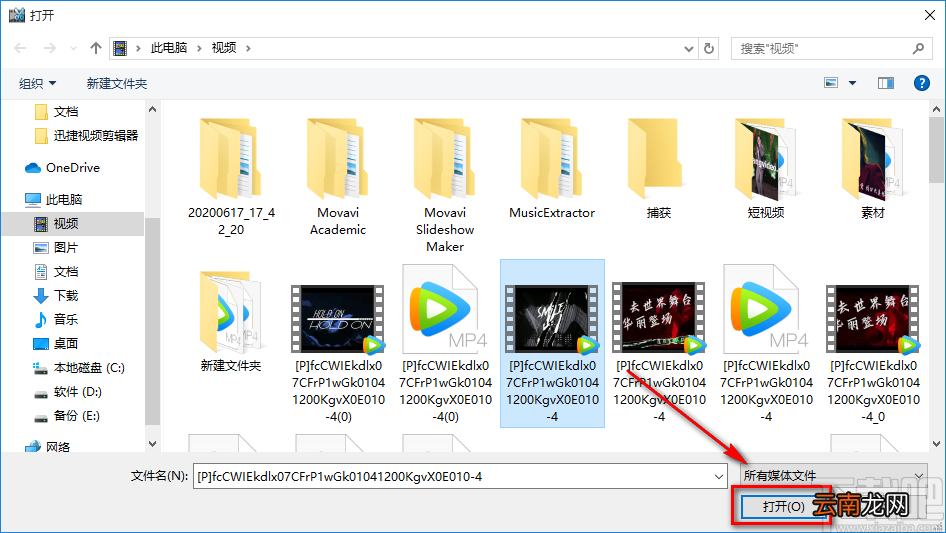
Task: Select the 新建文件夹 folder
Action: click(231, 321)
